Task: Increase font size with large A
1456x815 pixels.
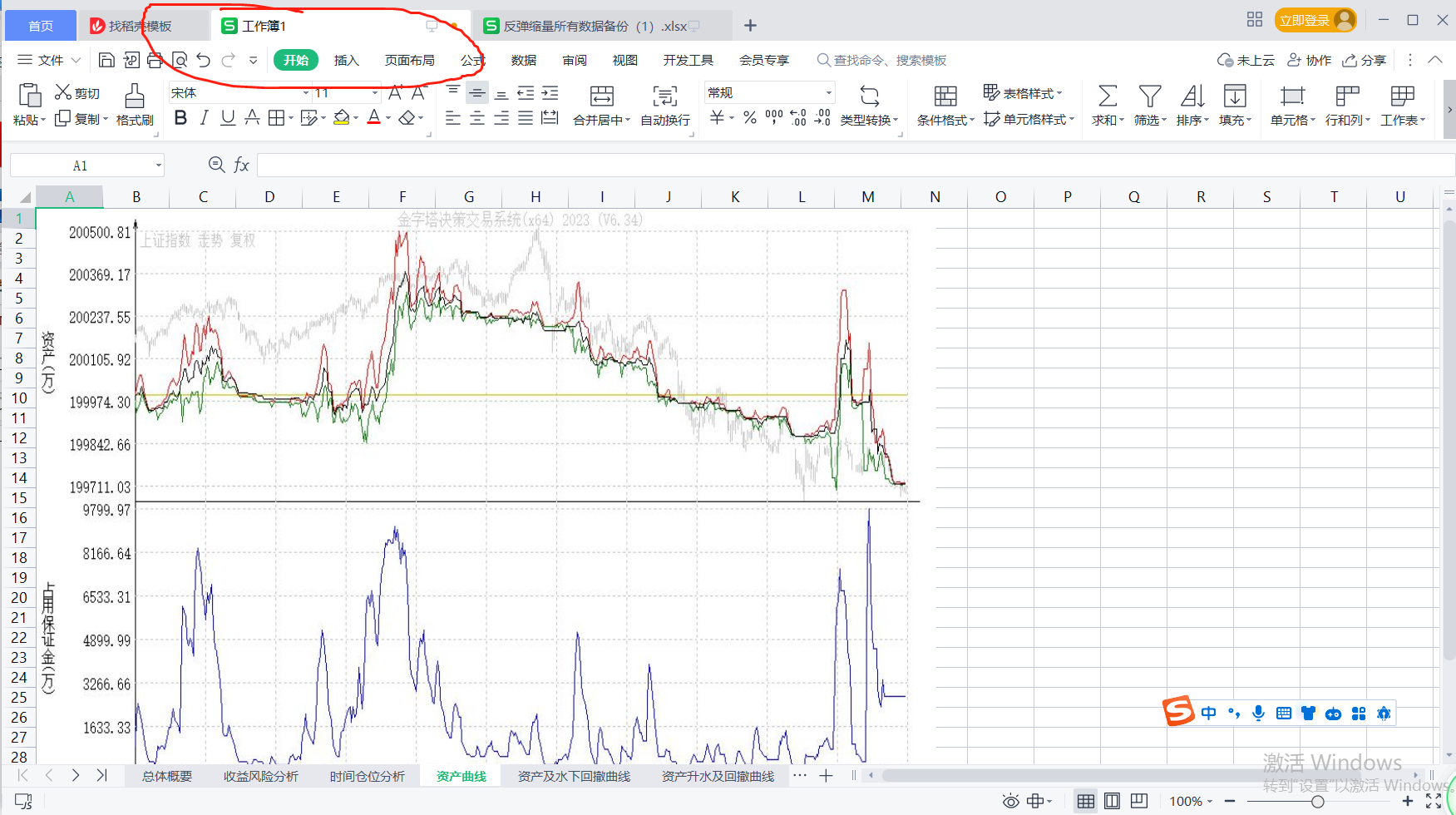Action: (396, 92)
